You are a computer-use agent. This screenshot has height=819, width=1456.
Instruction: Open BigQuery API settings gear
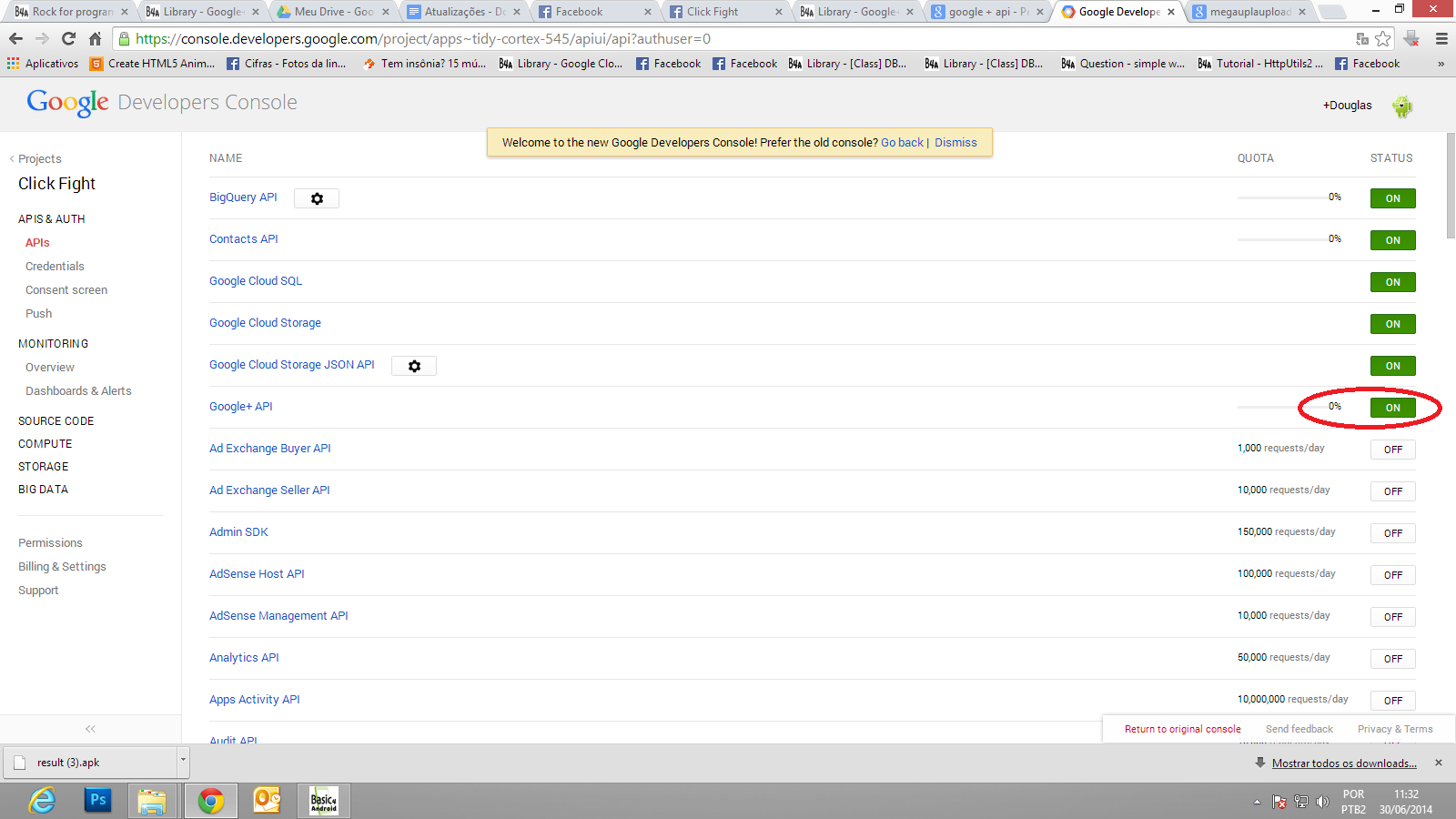(x=317, y=198)
